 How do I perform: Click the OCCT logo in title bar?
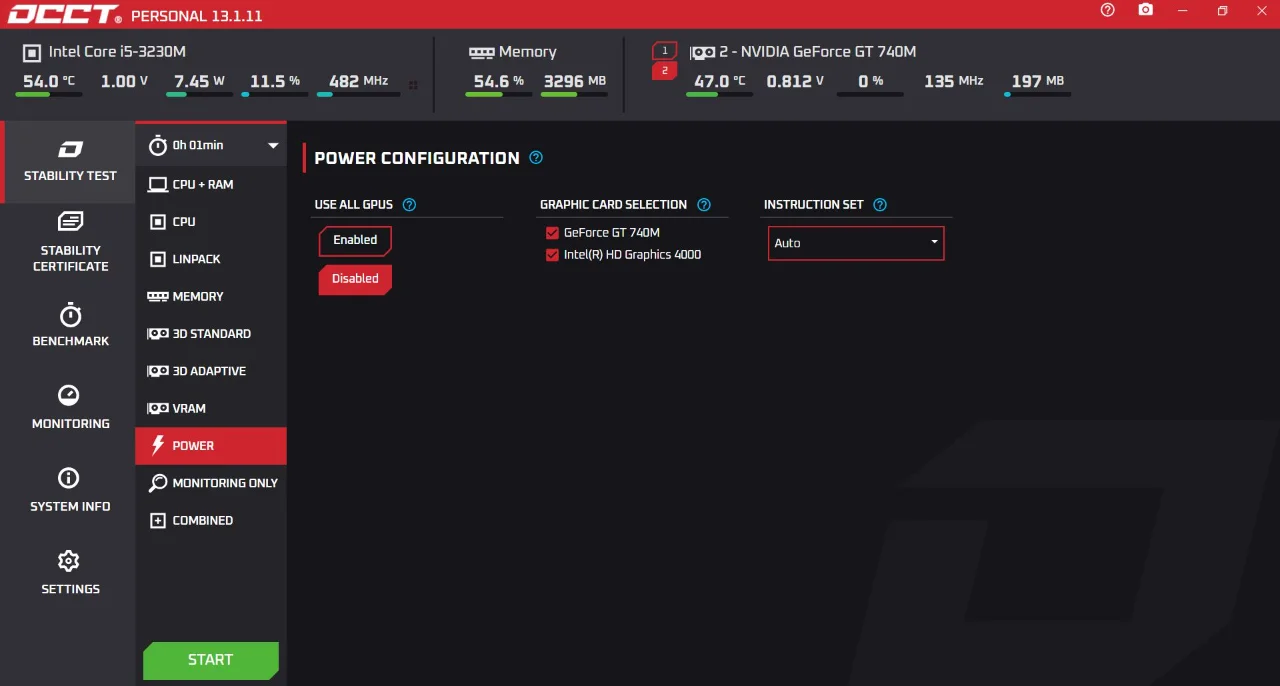pos(64,15)
